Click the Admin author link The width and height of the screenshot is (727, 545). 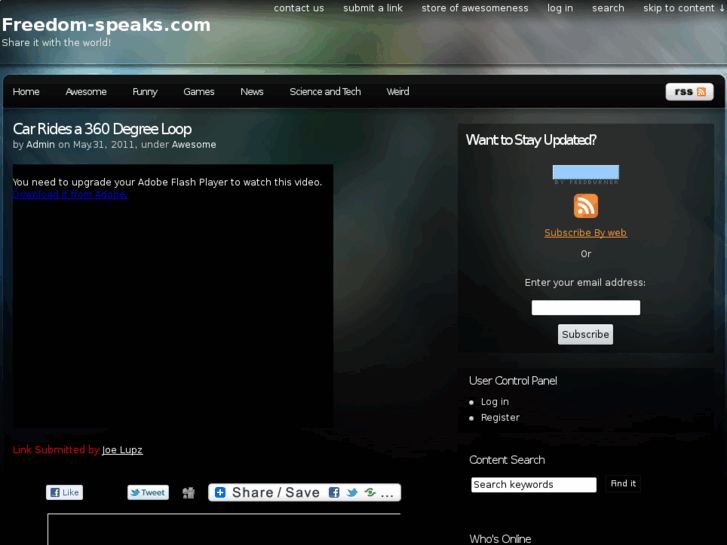40,144
